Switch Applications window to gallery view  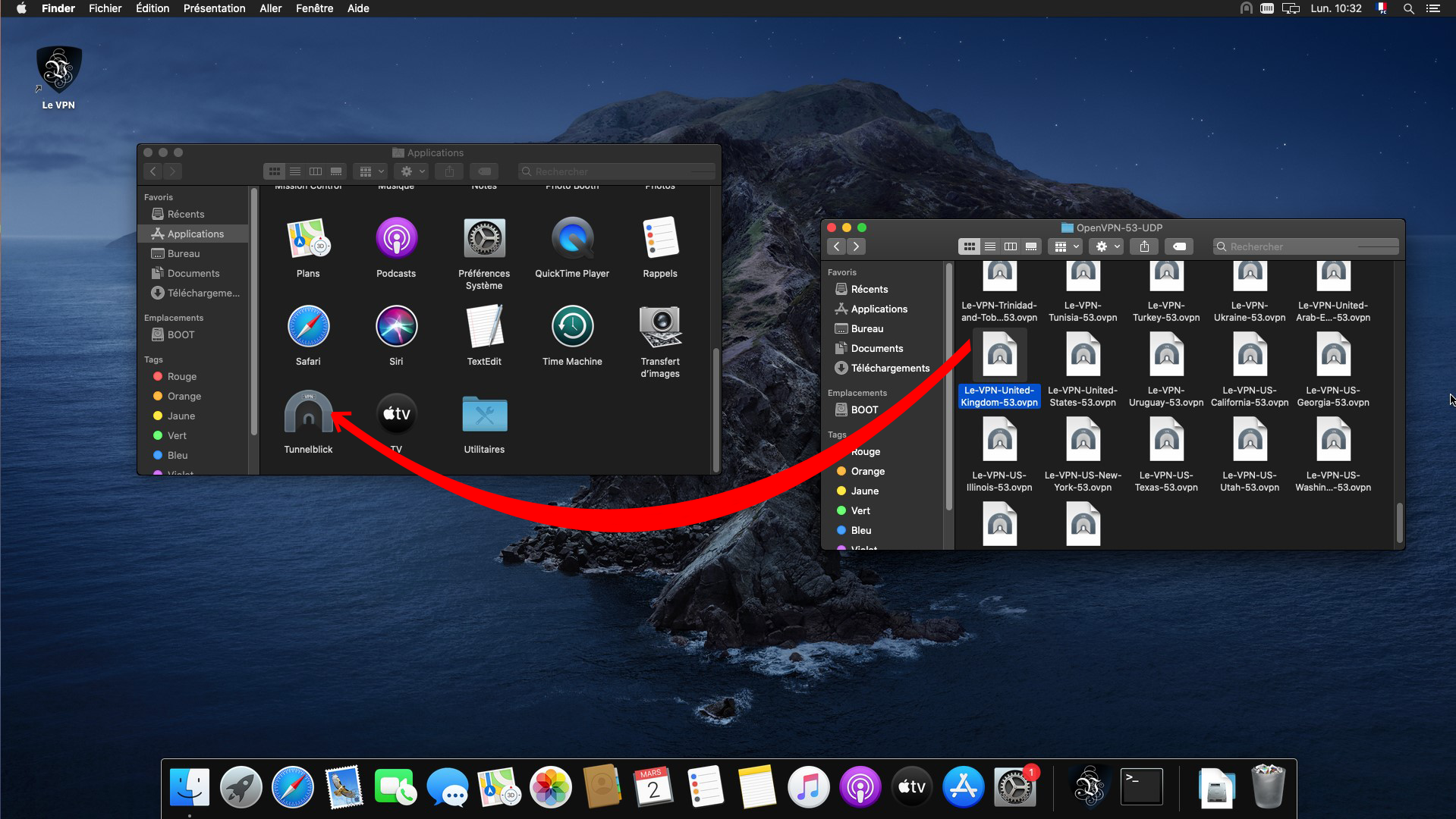335,171
